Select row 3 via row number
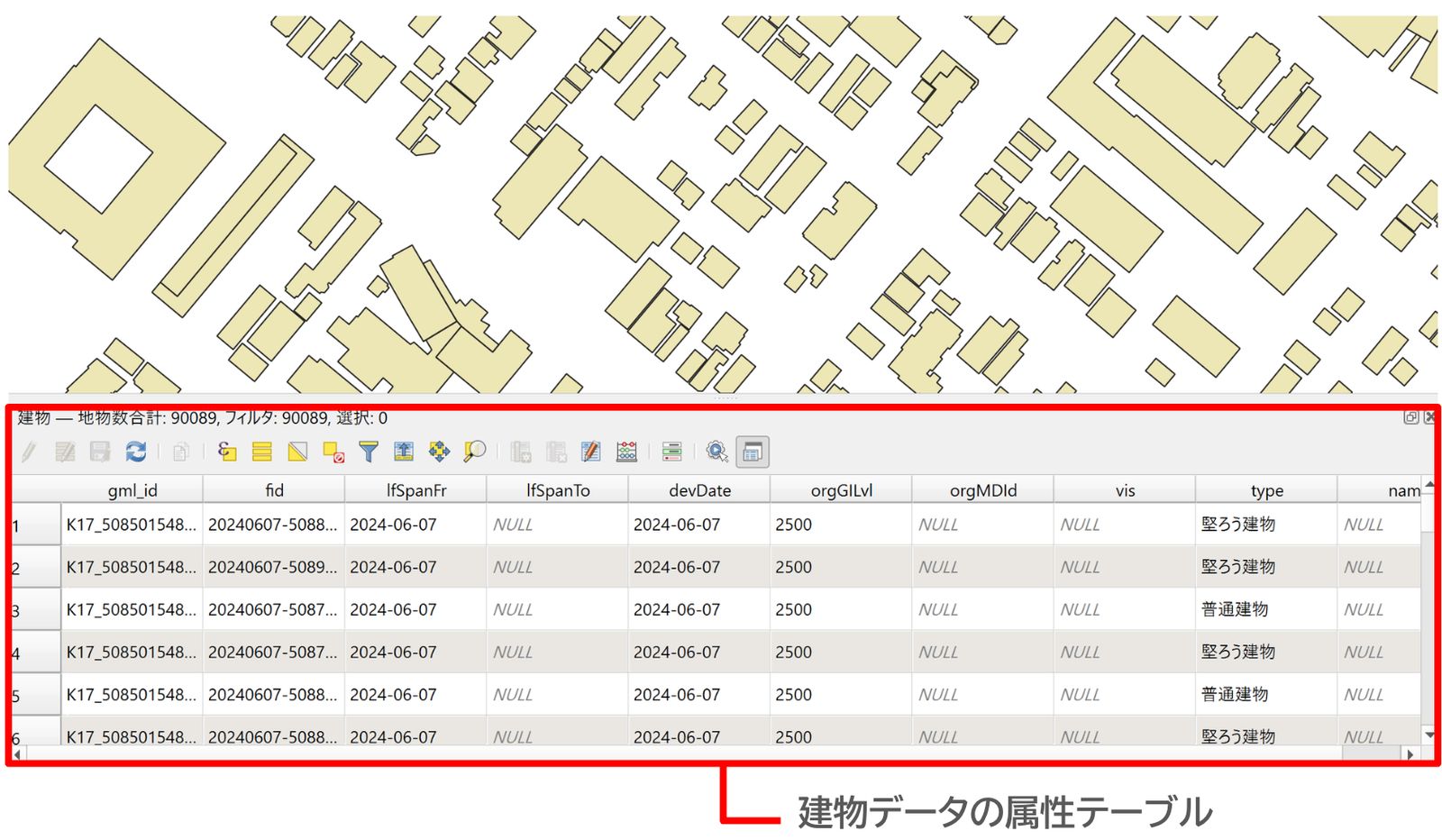1442x840 pixels. pyautogui.click(x=36, y=609)
